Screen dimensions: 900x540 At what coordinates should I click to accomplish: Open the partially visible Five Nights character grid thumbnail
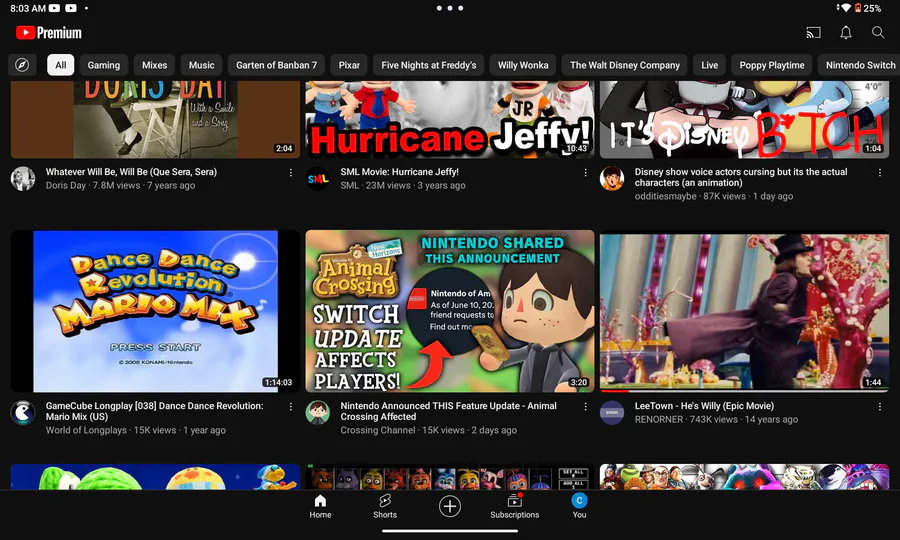click(449, 477)
